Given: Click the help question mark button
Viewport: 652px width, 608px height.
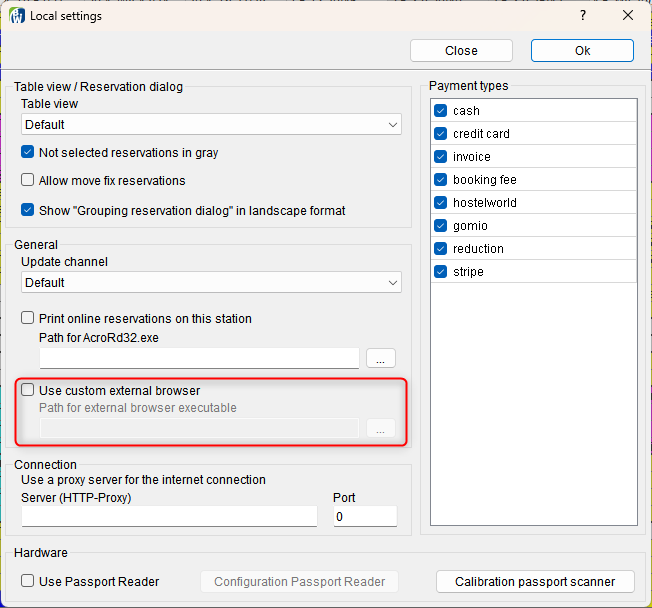Looking at the screenshot, I should pyautogui.click(x=583, y=16).
